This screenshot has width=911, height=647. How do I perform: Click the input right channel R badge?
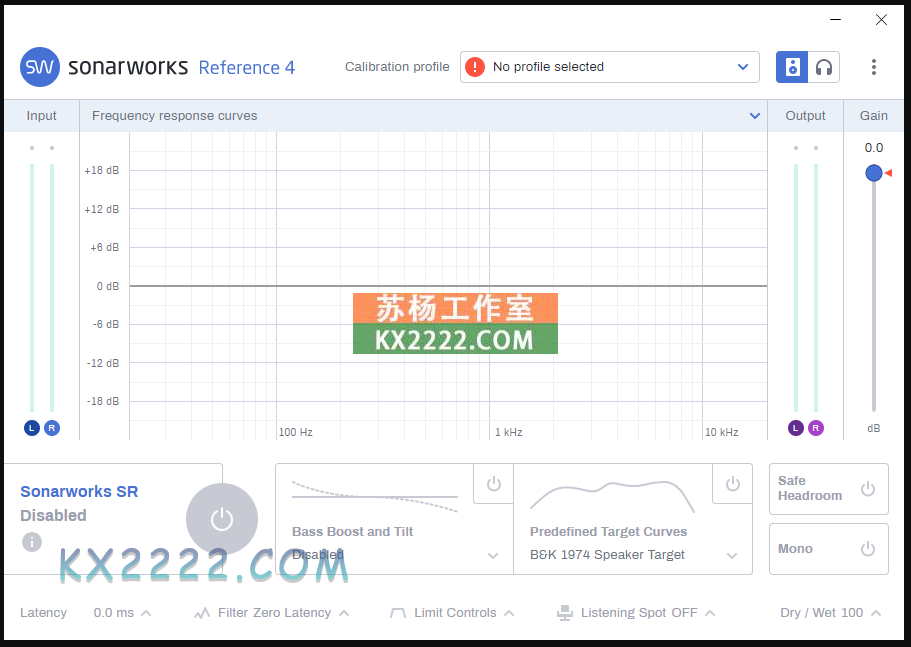point(52,428)
